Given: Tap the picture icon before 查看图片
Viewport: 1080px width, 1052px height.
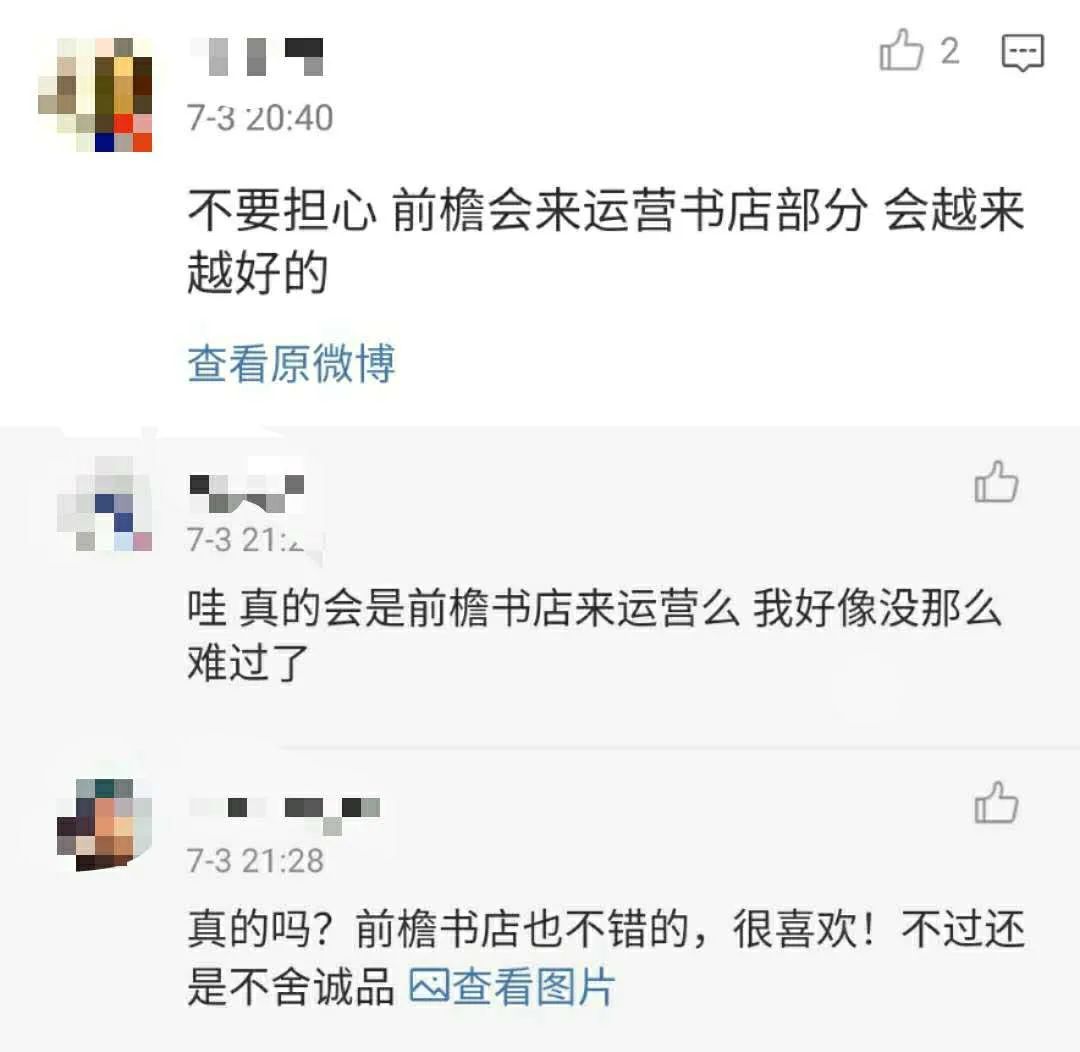Looking at the screenshot, I should (430, 987).
